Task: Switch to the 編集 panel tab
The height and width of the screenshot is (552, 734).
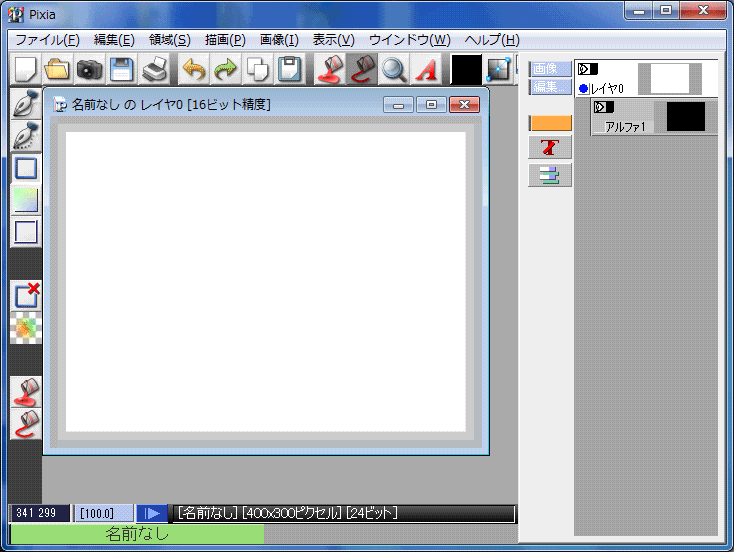Action: coord(550,87)
